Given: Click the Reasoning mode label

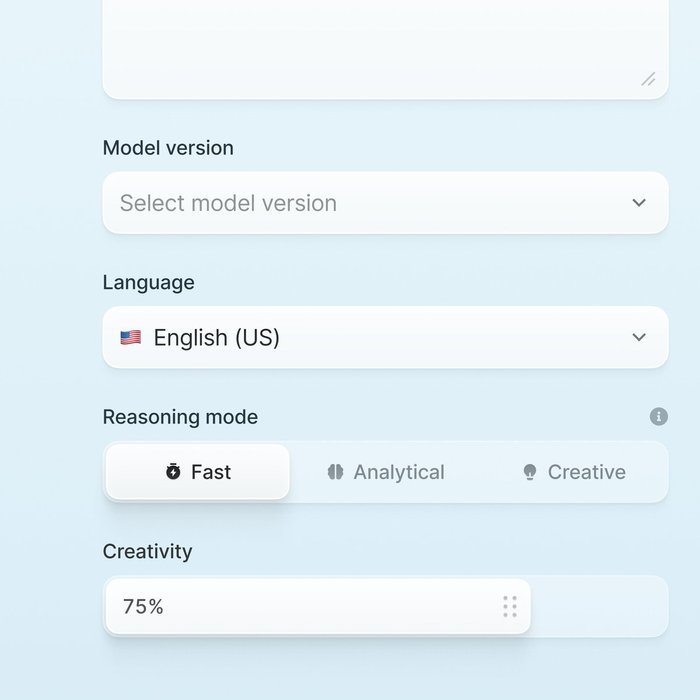Looking at the screenshot, I should [x=180, y=417].
